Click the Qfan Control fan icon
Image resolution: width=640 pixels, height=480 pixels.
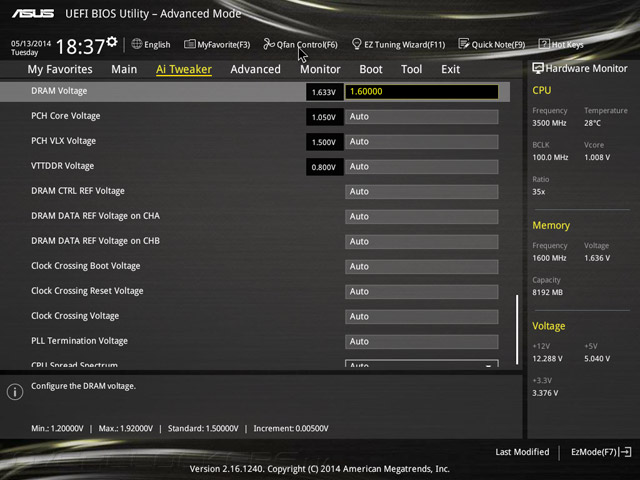point(269,44)
